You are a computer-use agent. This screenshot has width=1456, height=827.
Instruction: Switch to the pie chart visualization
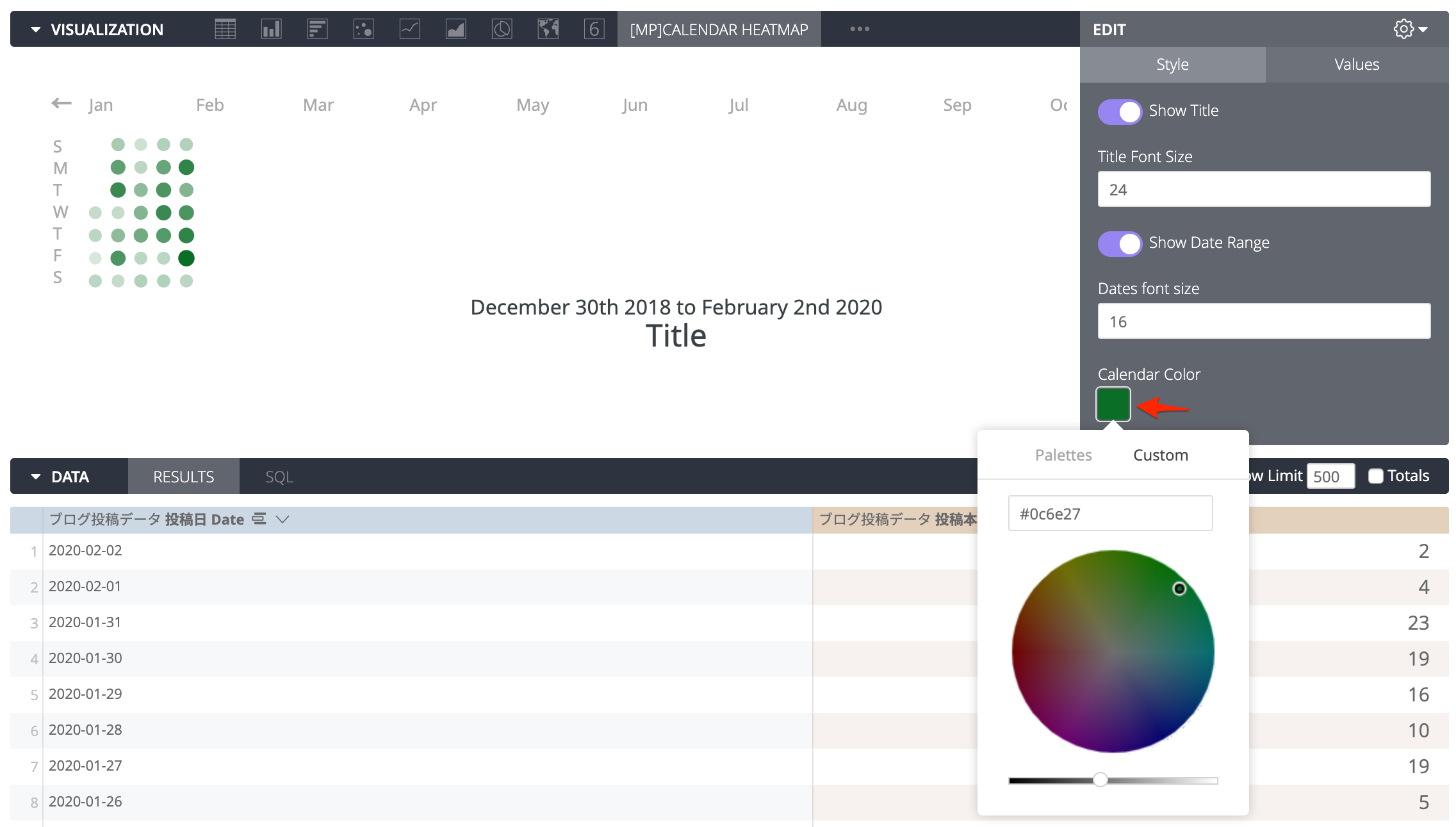pos(502,29)
